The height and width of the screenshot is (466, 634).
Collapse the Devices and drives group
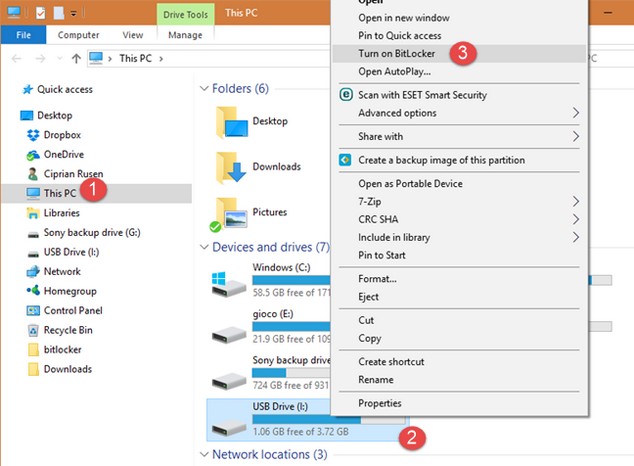(205, 247)
